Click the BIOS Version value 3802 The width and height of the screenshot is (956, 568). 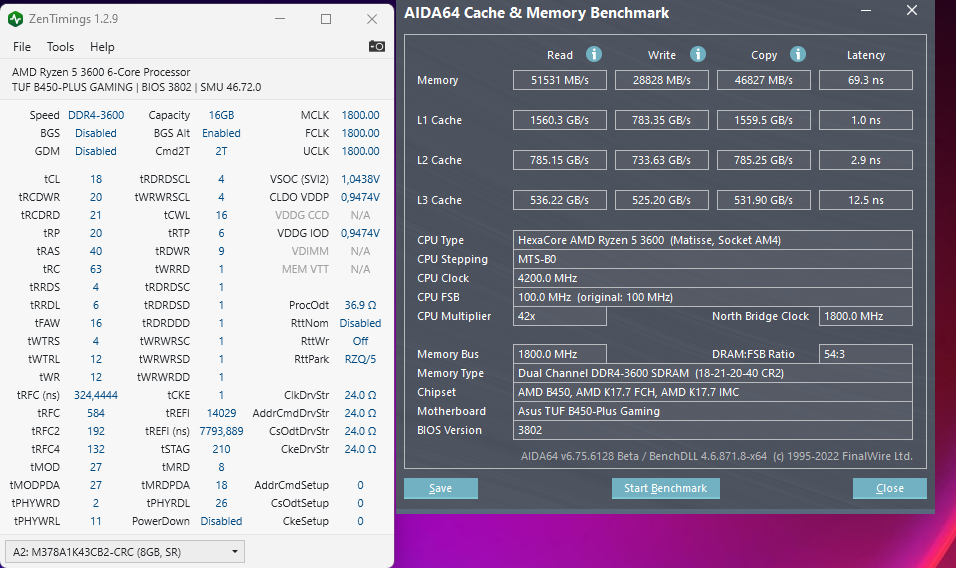click(x=713, y=430)
